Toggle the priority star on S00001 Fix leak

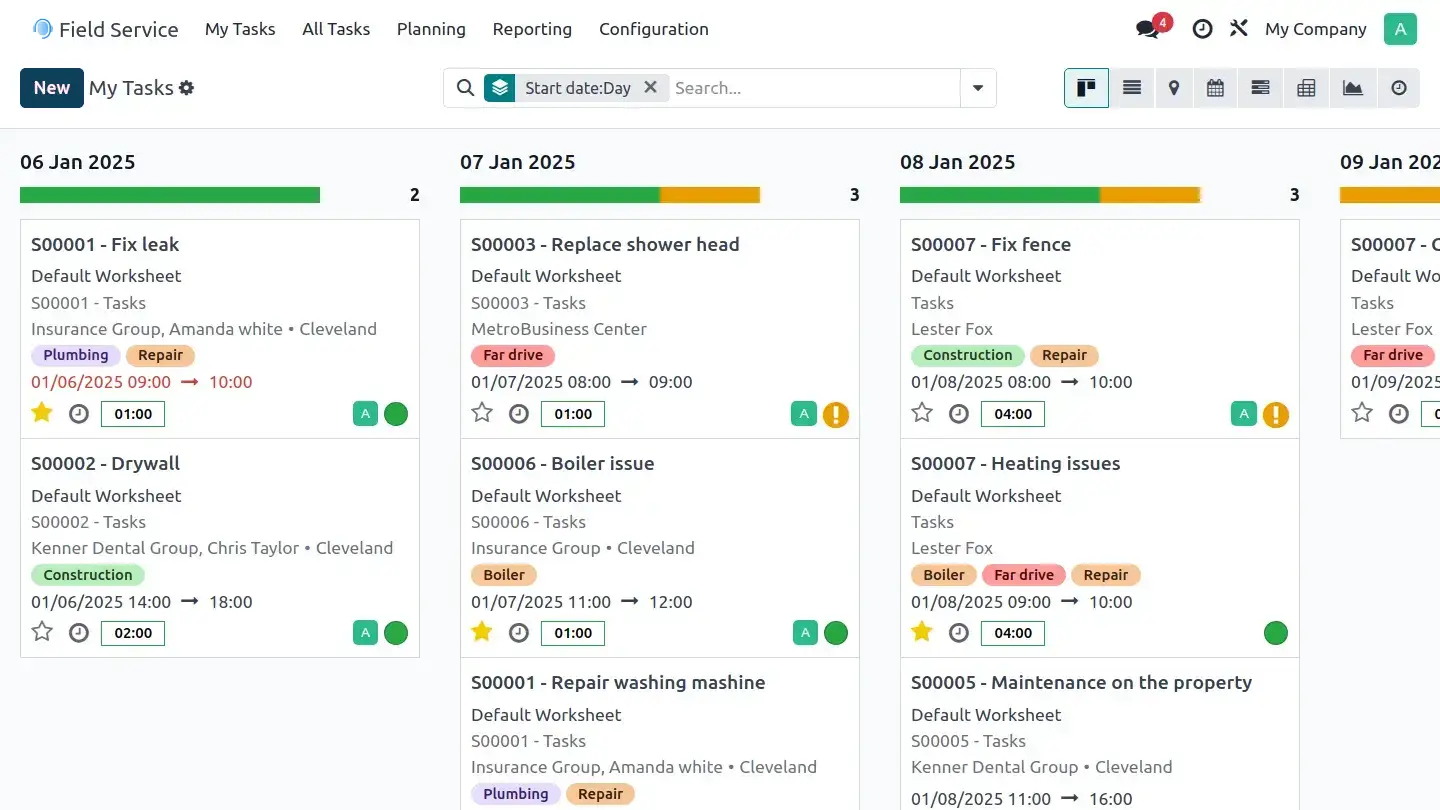click(x=42, y=413)
